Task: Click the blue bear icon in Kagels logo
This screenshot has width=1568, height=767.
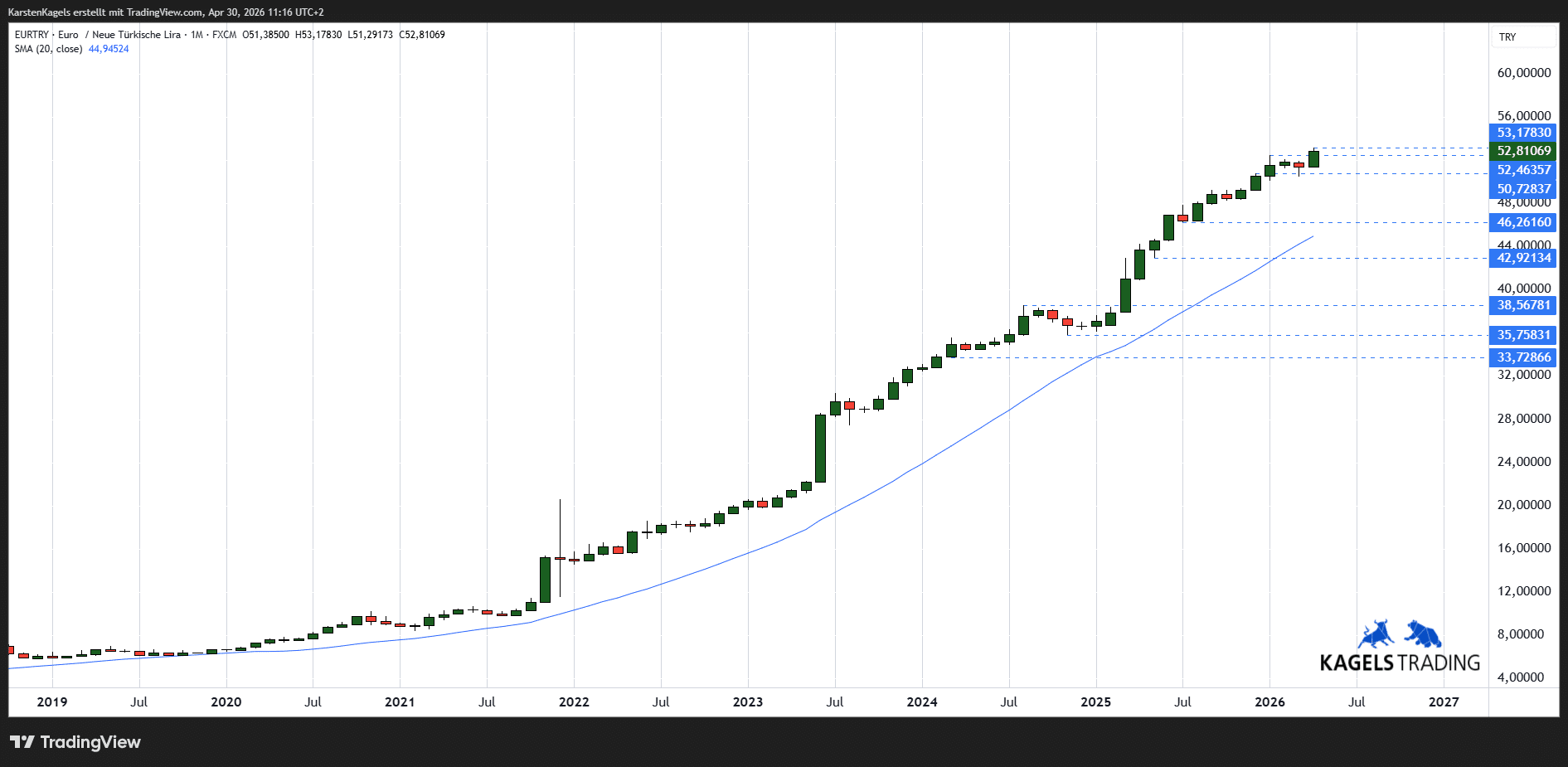Action: (x=1423, y=634)
